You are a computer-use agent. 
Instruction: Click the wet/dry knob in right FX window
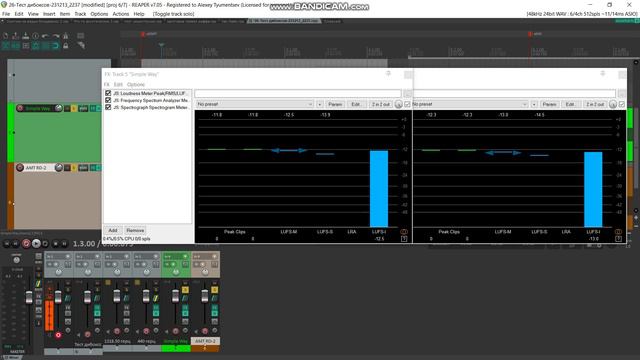tap(613, 104)
